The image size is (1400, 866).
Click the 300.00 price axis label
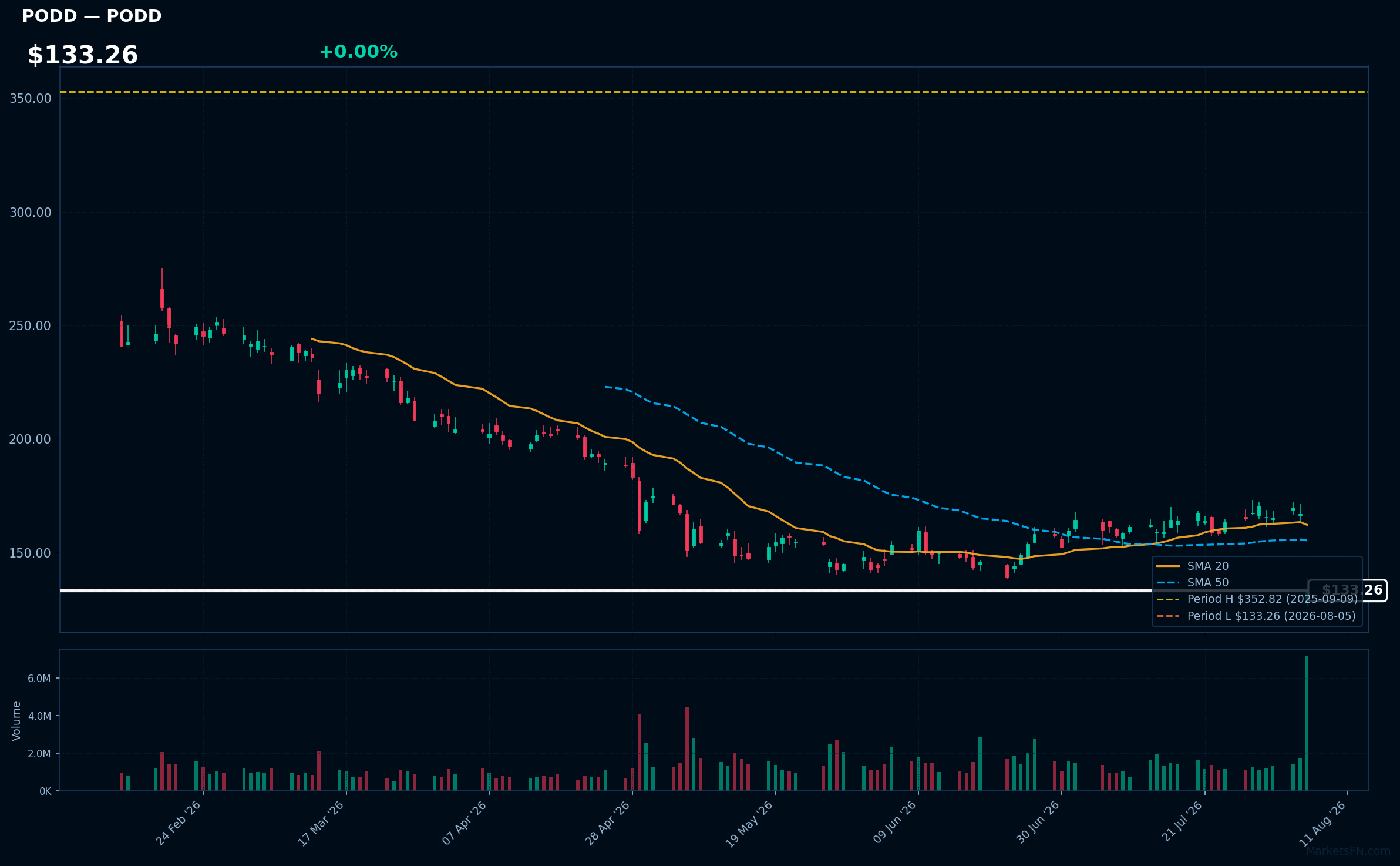click(31, 213)
